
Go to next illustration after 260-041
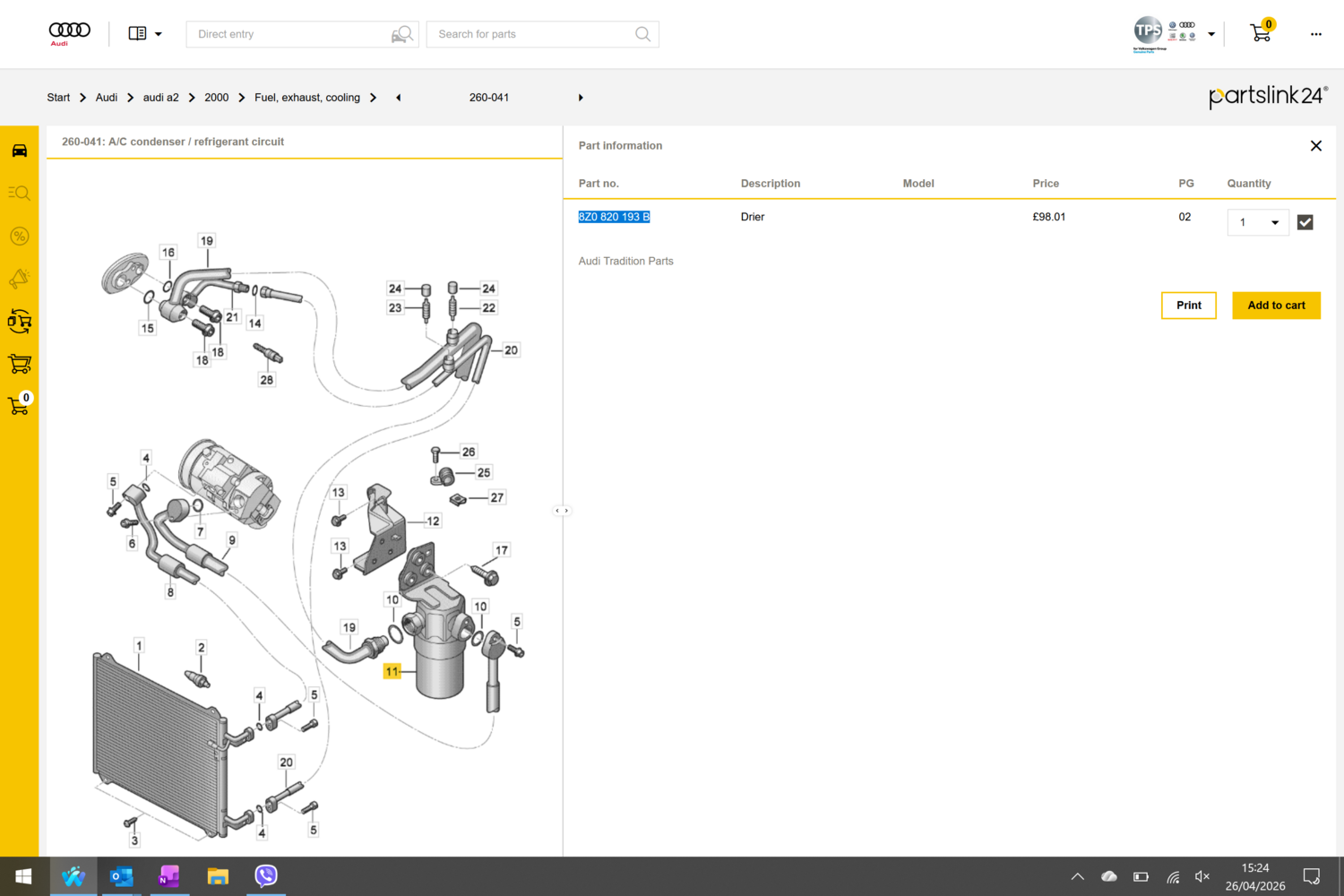coord(581,98)
